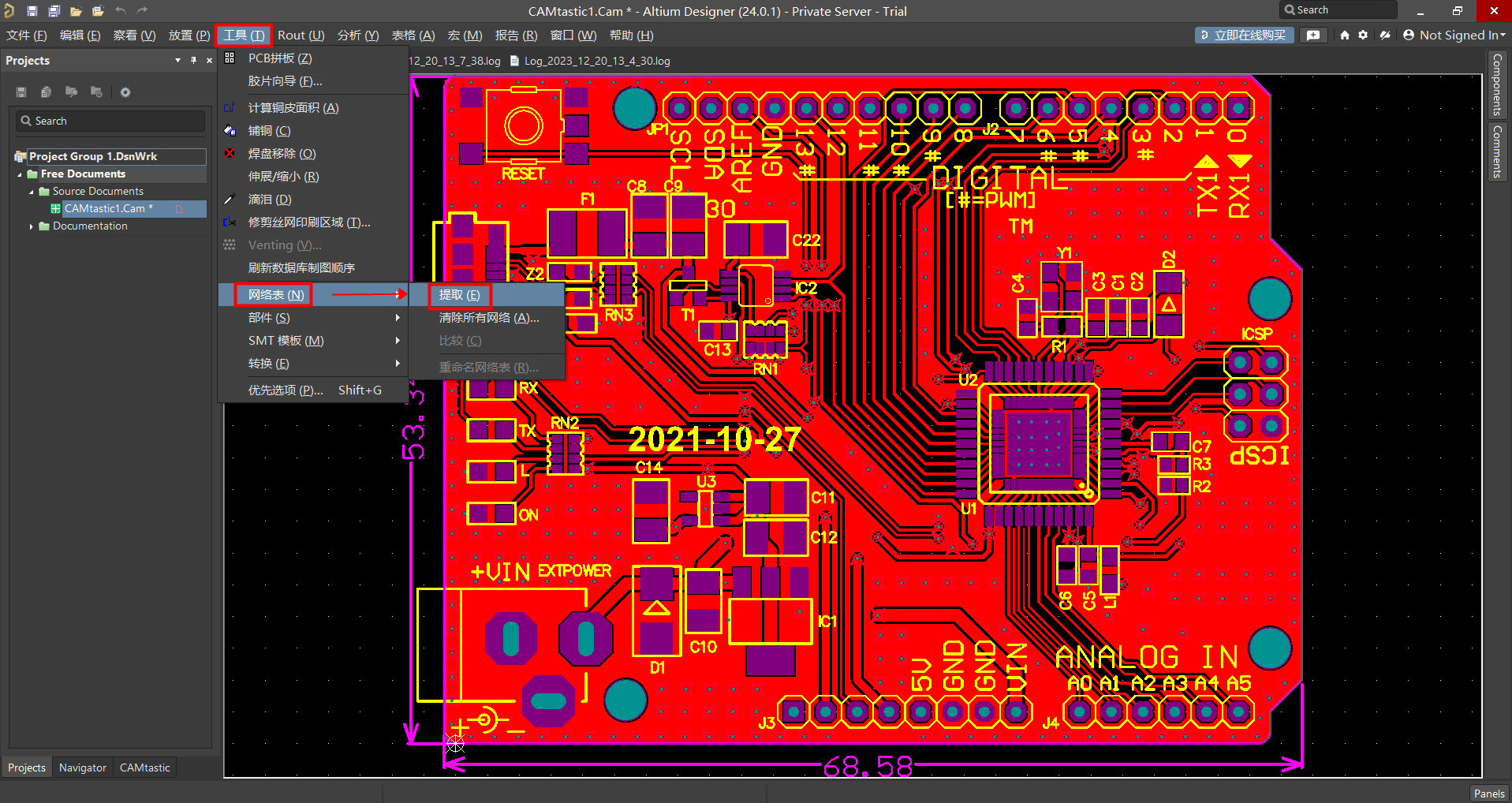Click the PCB拼板 grid icon
Viewport: 1512px width, 803px height.
tap(230, 58)
